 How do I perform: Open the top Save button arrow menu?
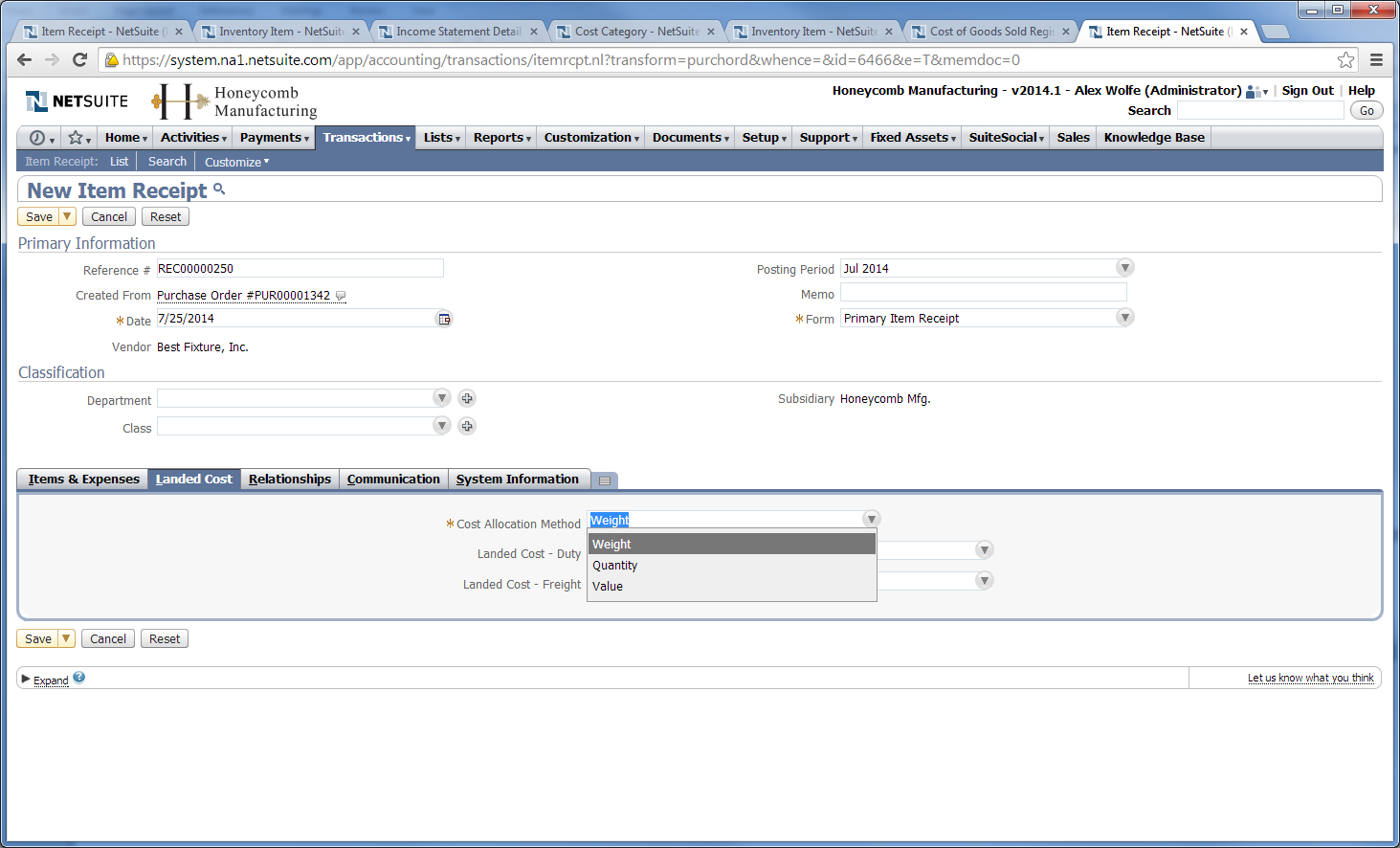67,217
